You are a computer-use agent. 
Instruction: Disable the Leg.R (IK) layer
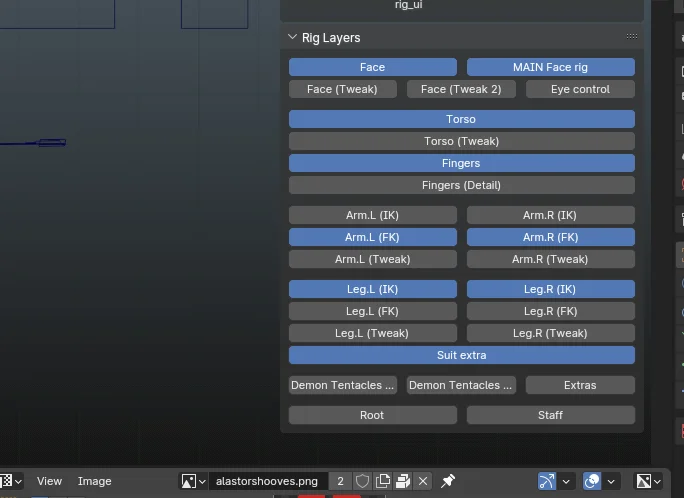[550, 289]
